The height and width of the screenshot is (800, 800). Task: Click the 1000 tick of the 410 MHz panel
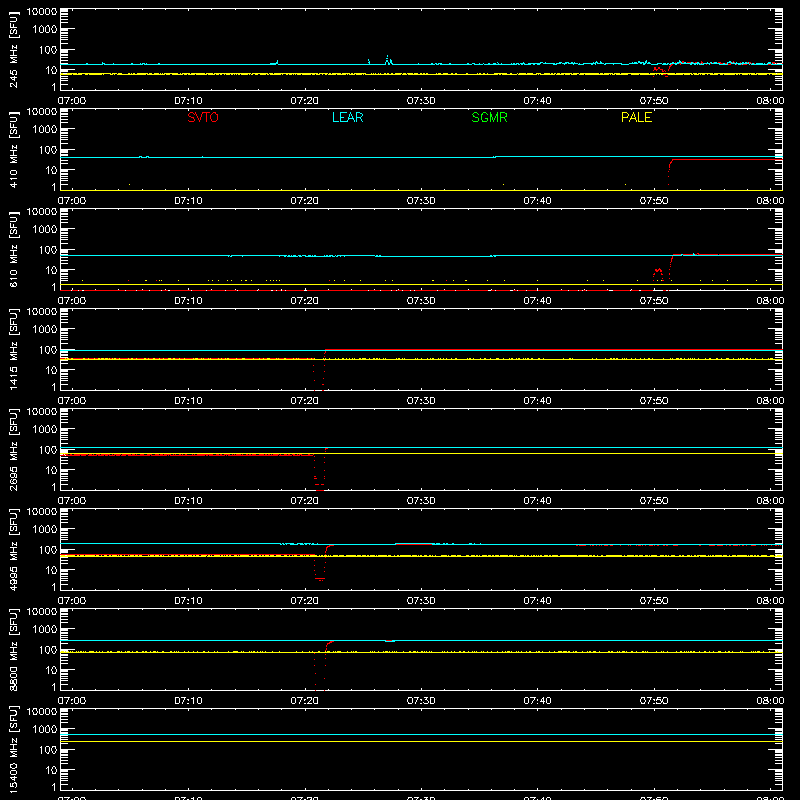click(x=45, y=130)
